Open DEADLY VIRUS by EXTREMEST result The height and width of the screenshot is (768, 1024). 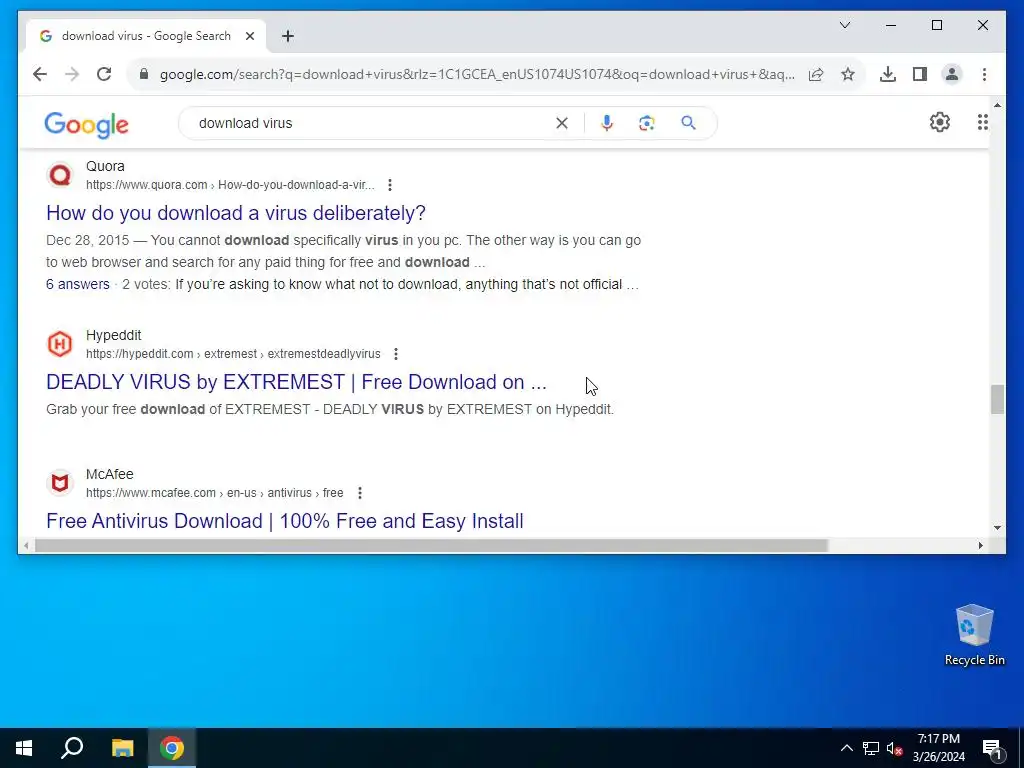pos(296,382)
